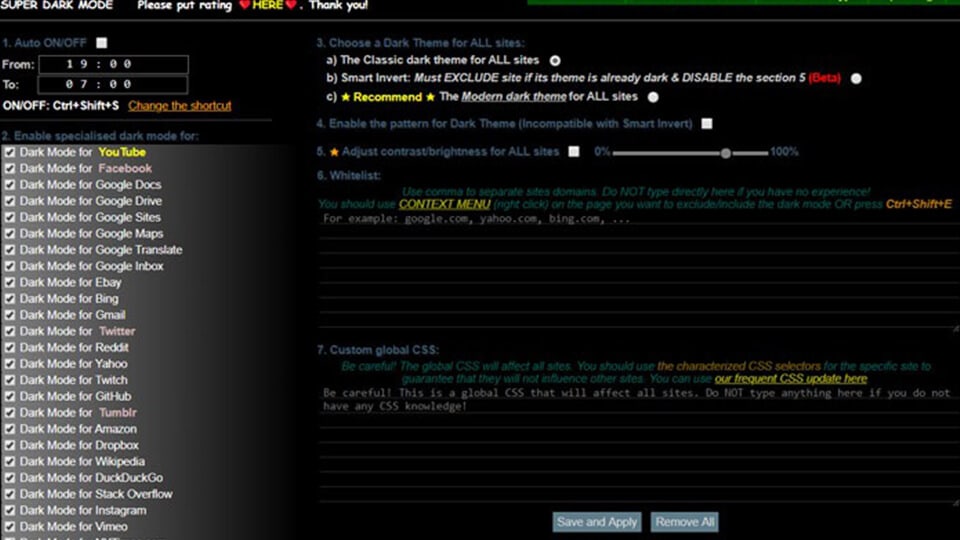Click the Remove All button
Viewport: 960px width, 540px height.
684,522
